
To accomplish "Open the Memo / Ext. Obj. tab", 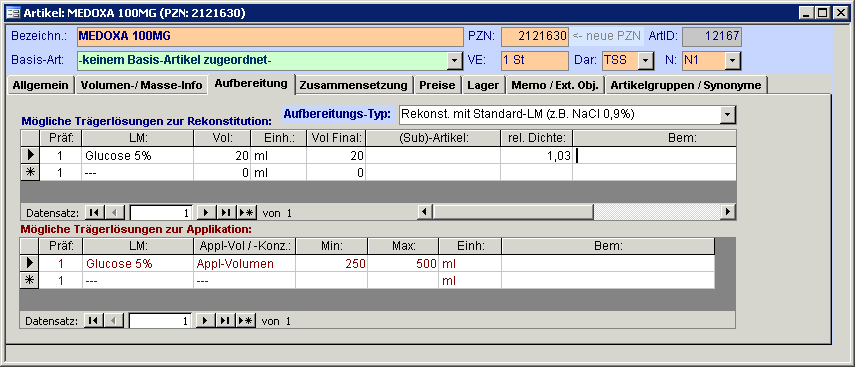I will click(x=555, y=85).
